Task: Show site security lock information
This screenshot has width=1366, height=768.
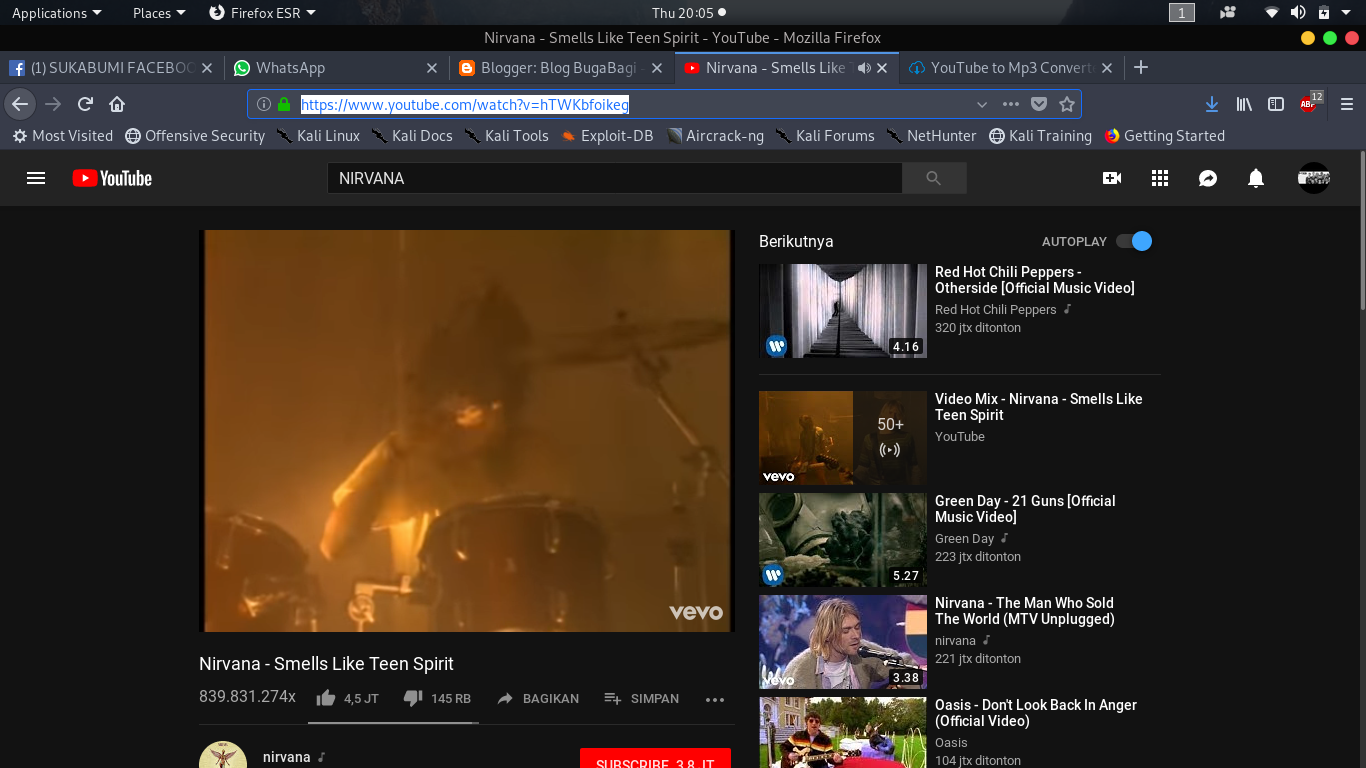Action: [x=284, y=104]
